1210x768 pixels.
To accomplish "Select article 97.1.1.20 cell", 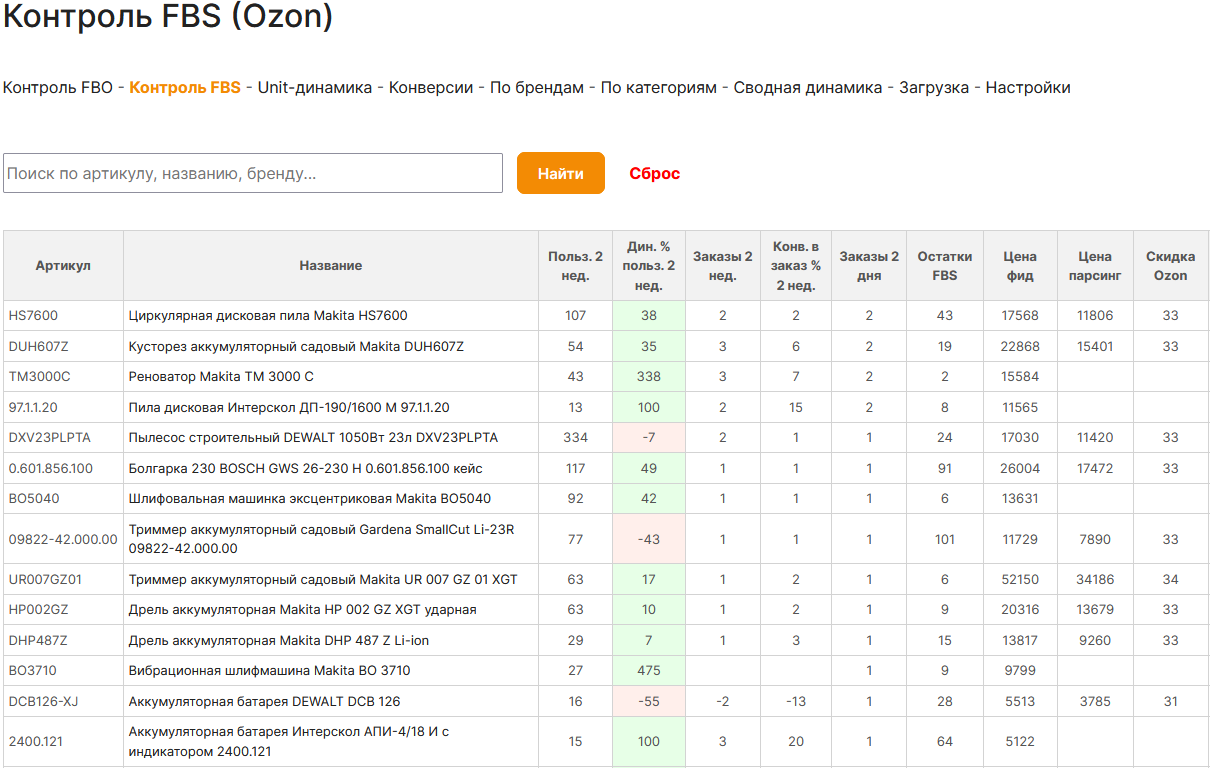I will pos(63,408).
